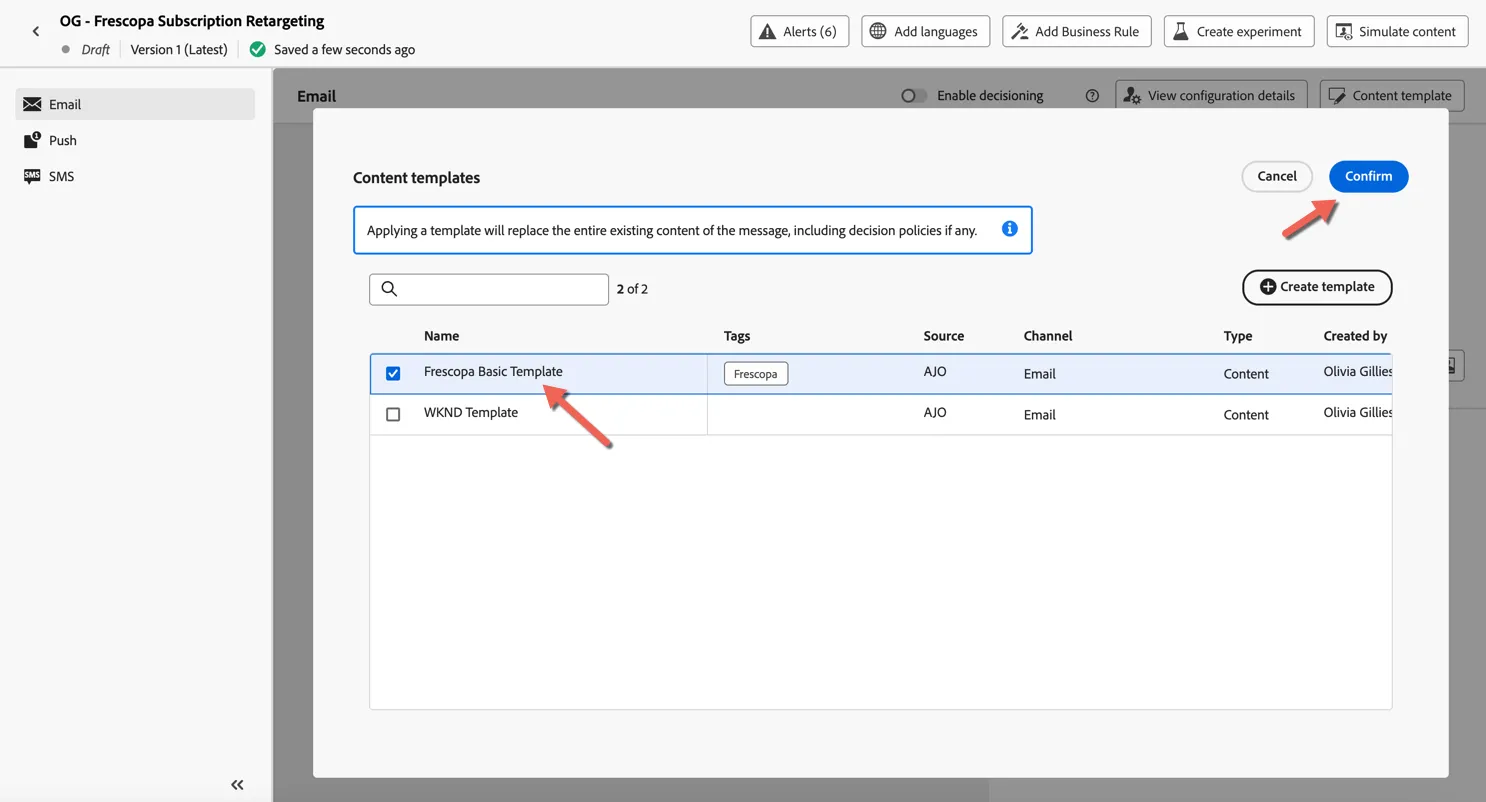Image resolution: width=1486 pixels, height=802 pixels.
Task: Click the info icon in warning banner
Action: click(x=1010, y=229)
